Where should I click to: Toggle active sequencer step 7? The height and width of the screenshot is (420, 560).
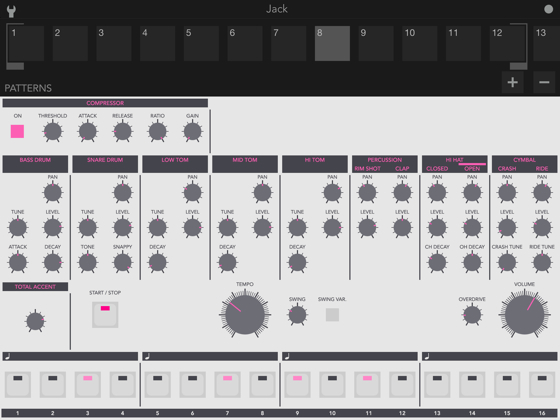(228, 384)
